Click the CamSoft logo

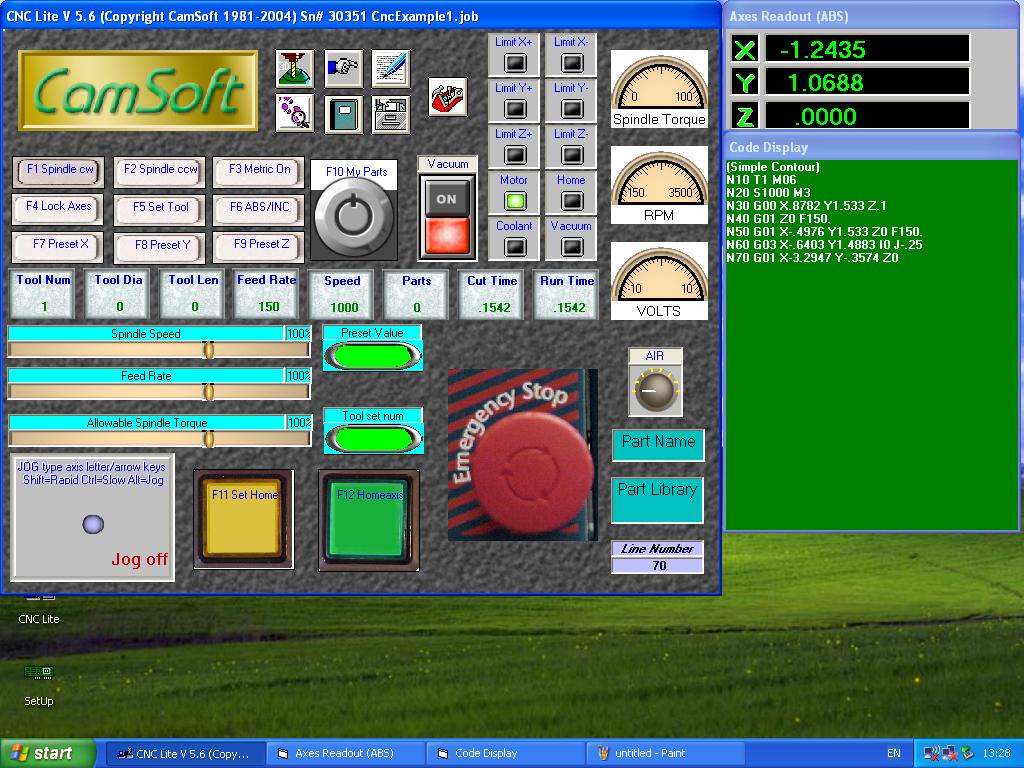[x=138, y=91]
